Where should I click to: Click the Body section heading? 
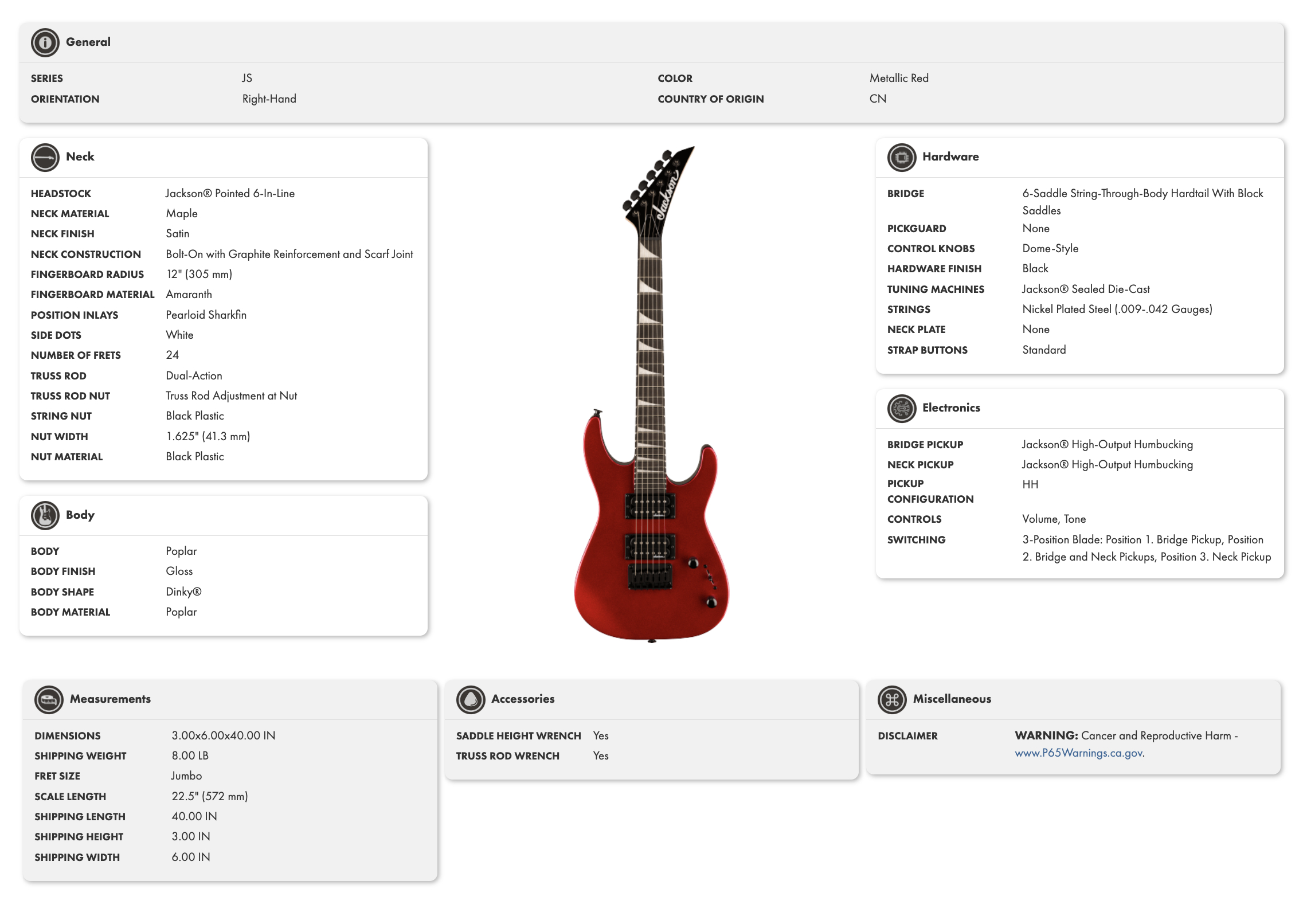pyautogui.click(x=80, y=515)
